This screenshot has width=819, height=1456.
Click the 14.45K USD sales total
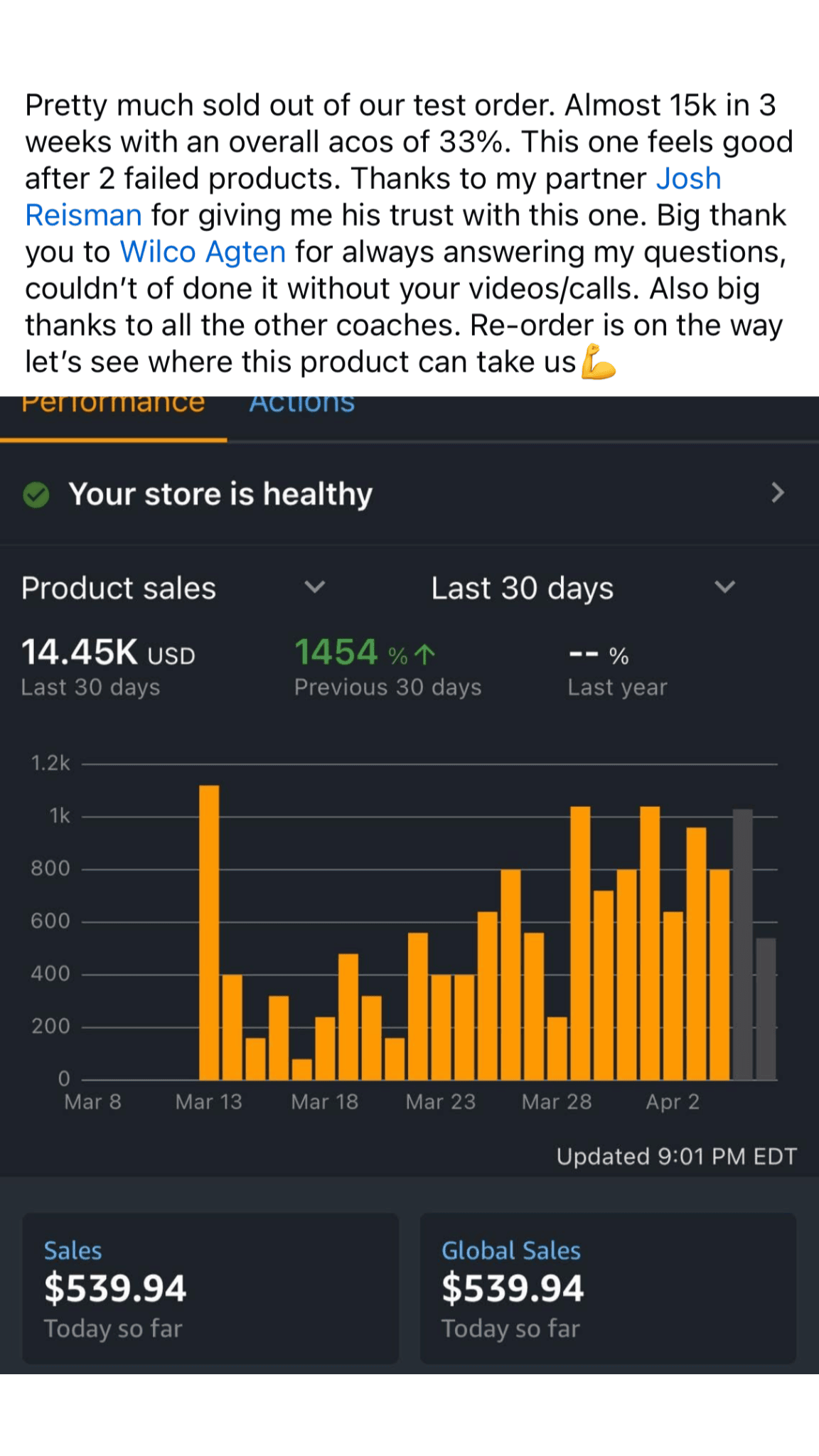(108, 653)
